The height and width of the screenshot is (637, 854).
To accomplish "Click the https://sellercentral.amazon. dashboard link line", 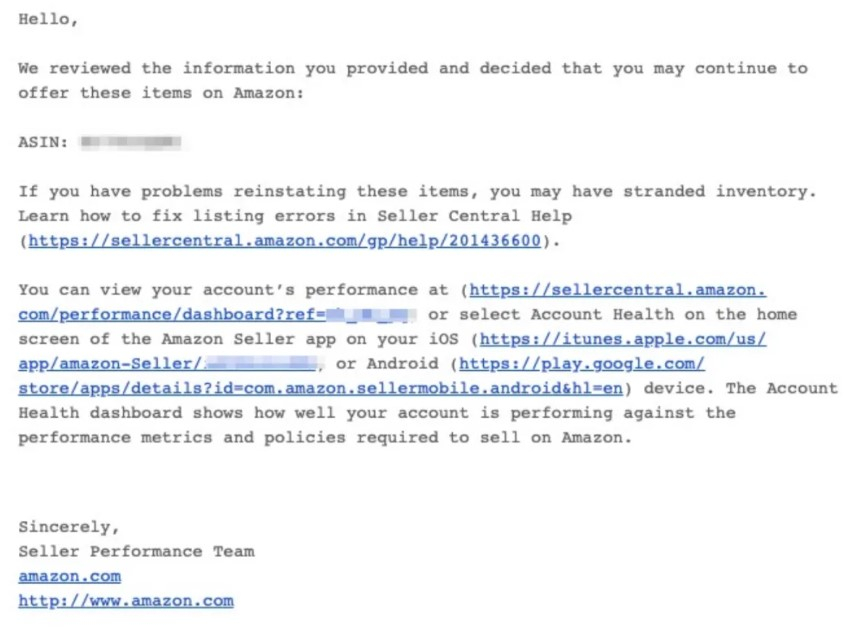I will click(x=617, y=290).
